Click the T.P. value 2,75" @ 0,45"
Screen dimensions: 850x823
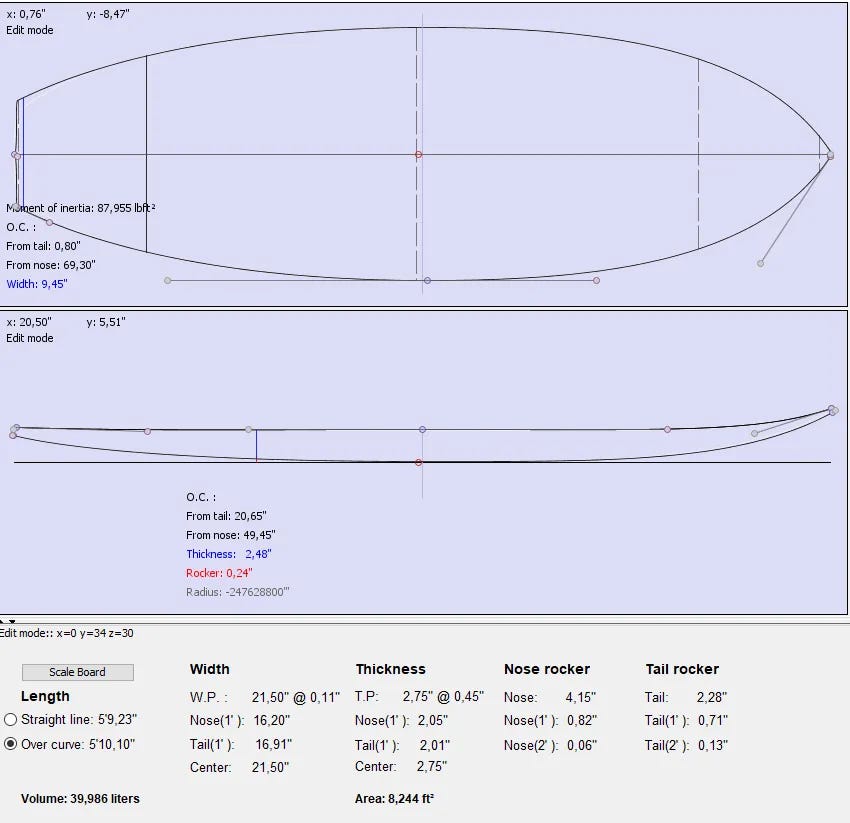pos(443,696)
